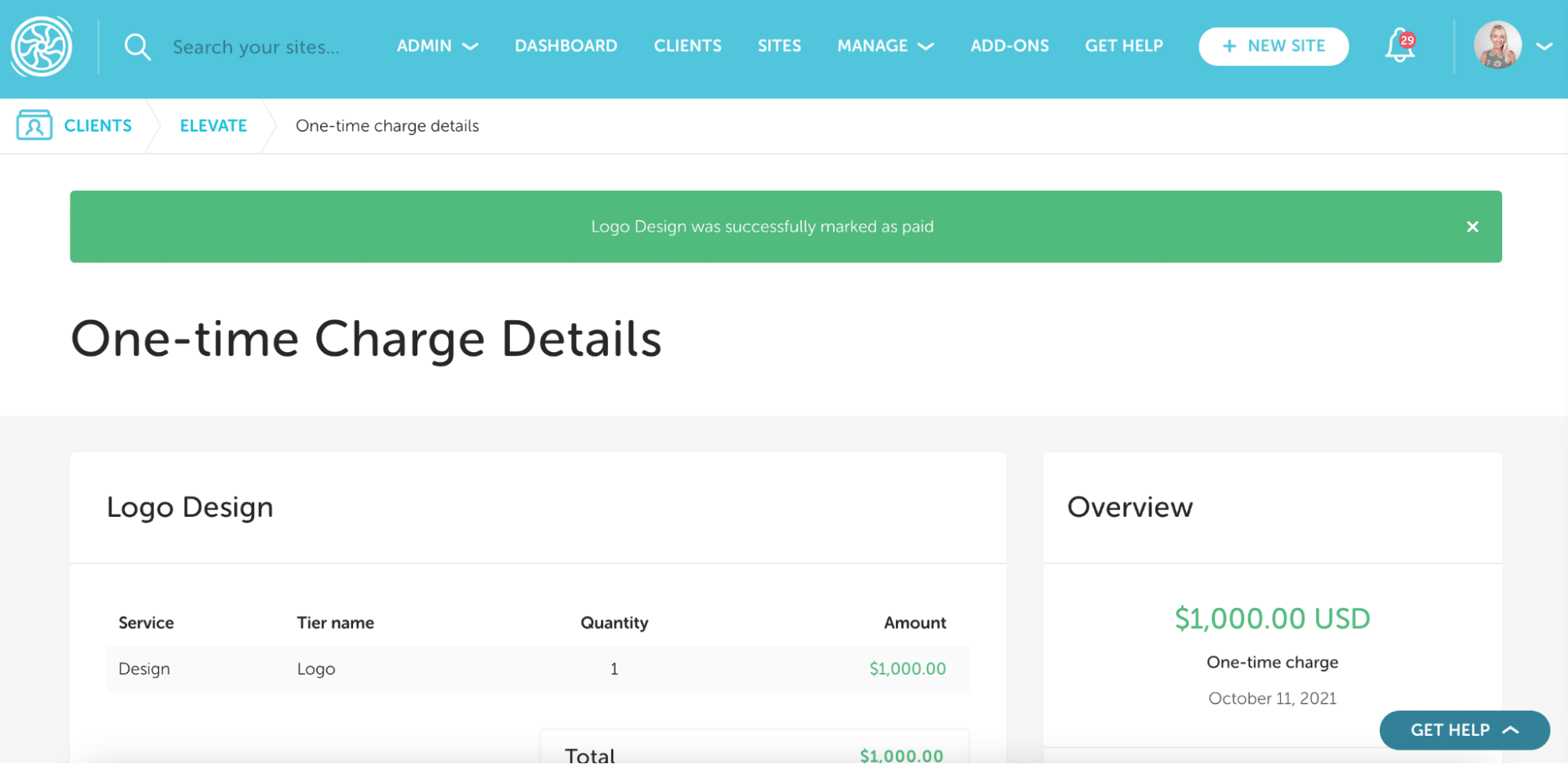Open the Clients navigation item
This screenshot has width=1568, height=764.
click(687, 46)
